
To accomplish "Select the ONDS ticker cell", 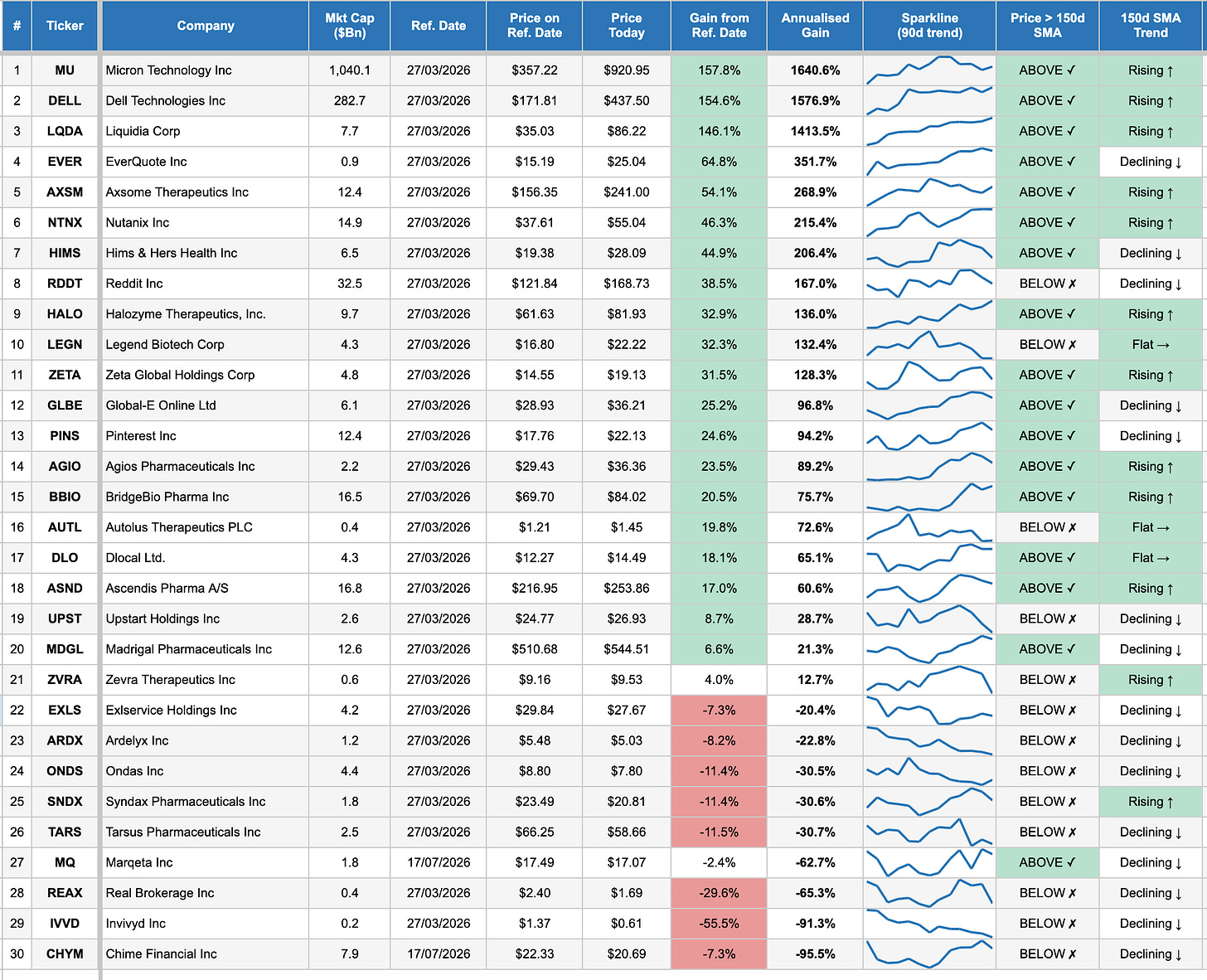I will click(x=65, y=771).
